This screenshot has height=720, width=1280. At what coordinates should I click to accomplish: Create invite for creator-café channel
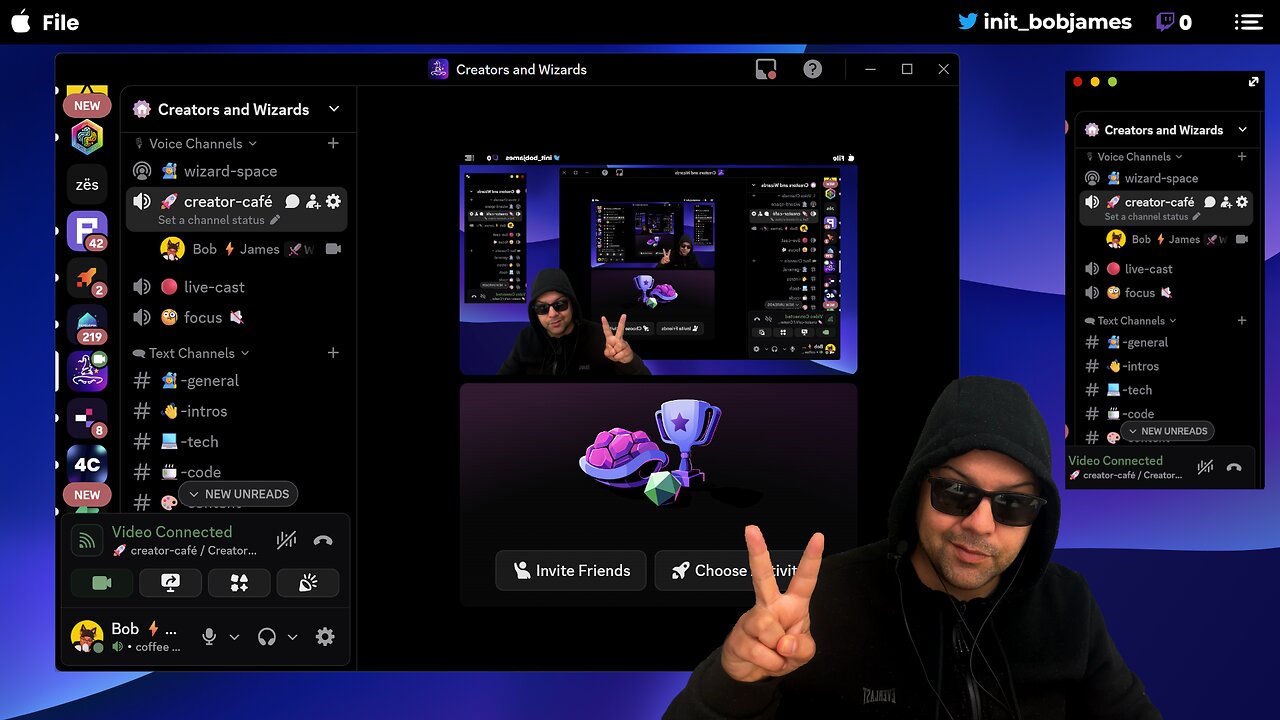pos(313,201)
